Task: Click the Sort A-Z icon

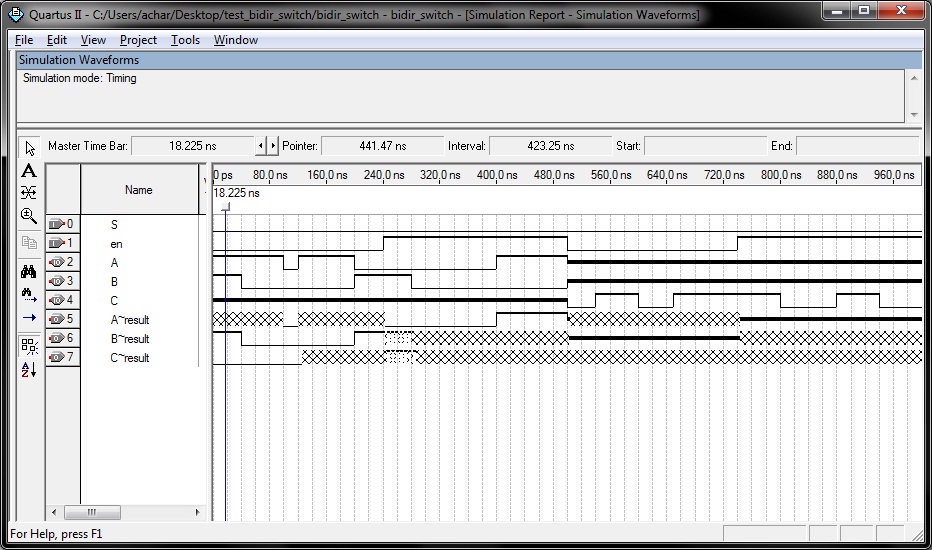Action: (x=29, y=370)
